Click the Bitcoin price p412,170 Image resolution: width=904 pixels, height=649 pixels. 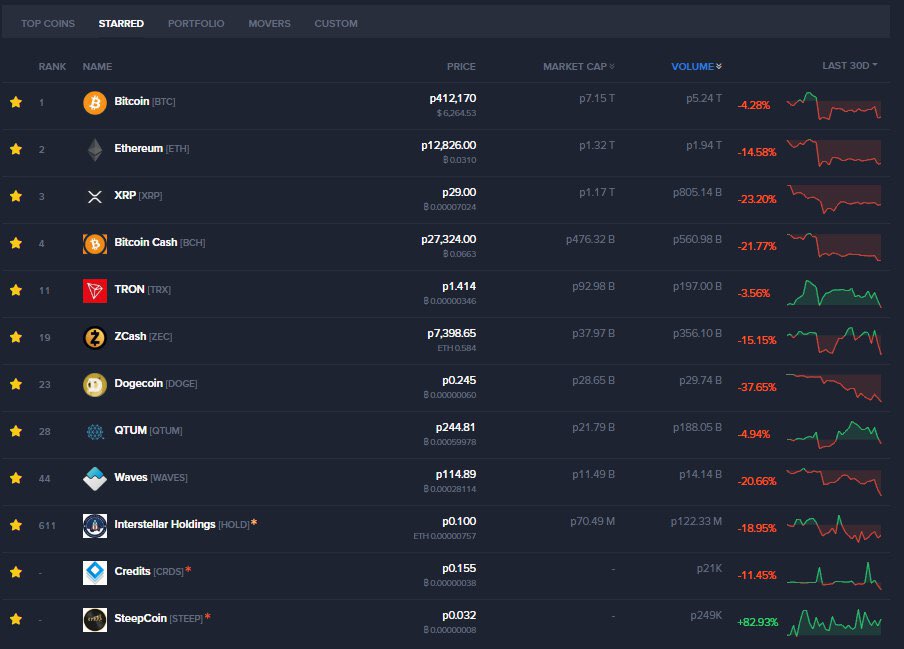pos(453,99)
